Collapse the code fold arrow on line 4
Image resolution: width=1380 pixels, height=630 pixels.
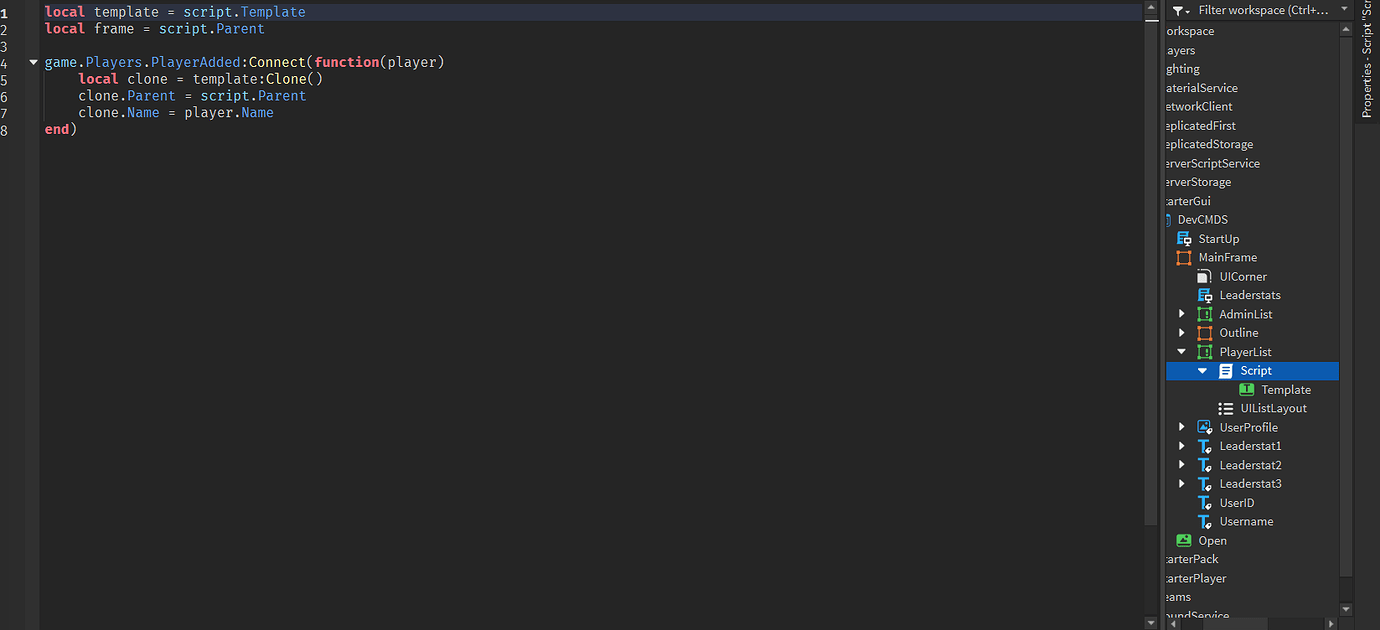(x=33, y=61)
